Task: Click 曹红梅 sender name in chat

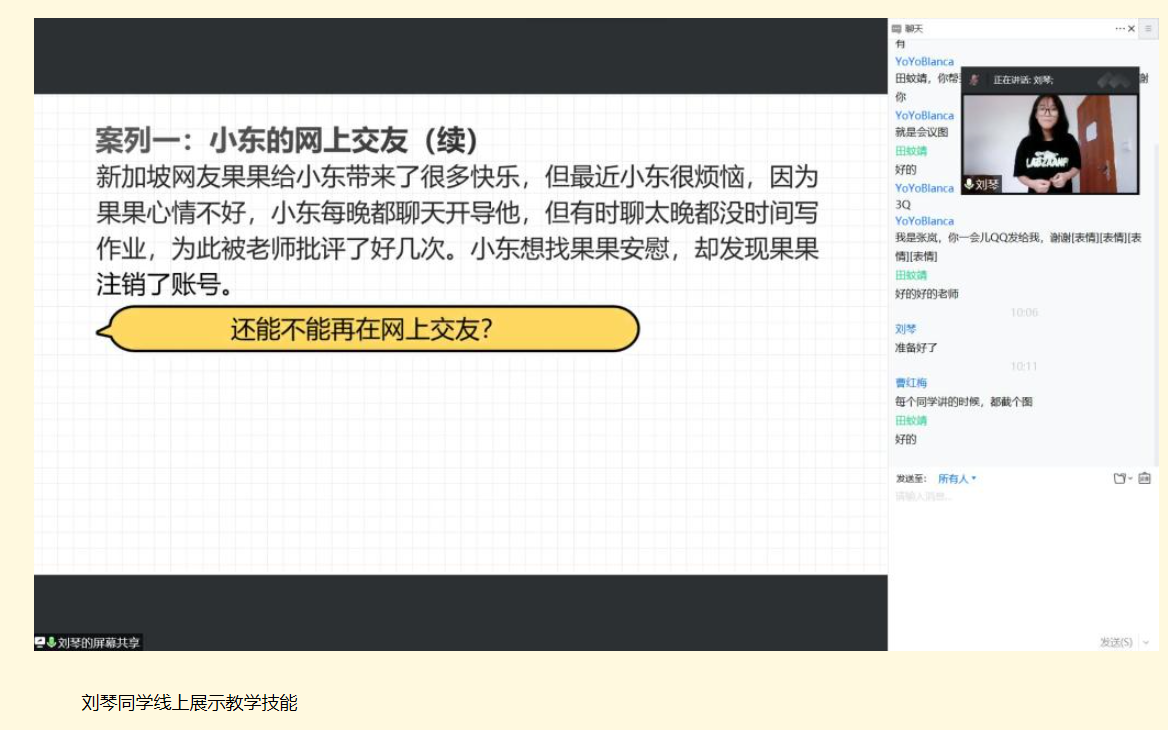Action: (911, 383)
